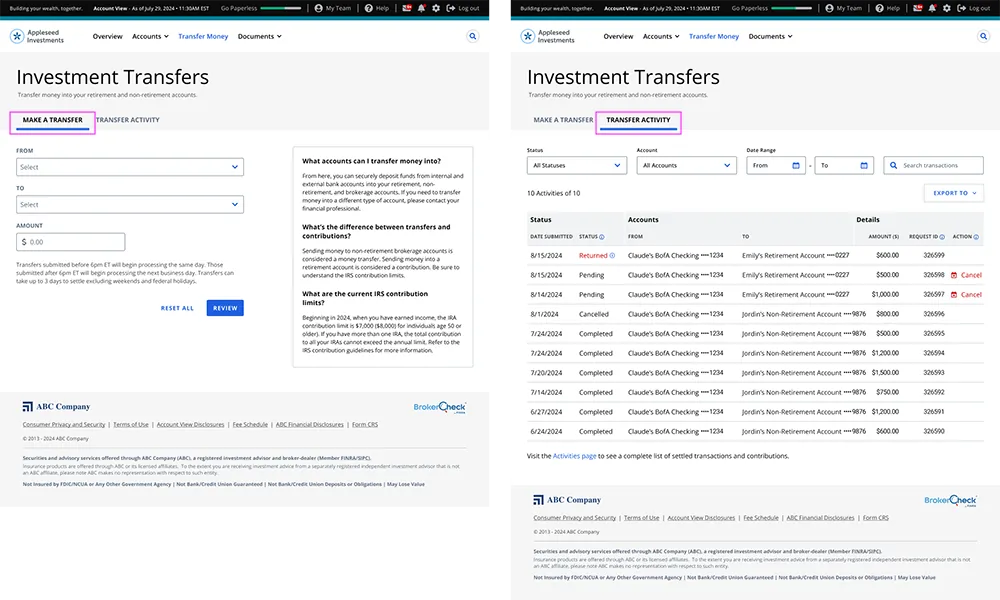This screenshot has height=600, width=1000.
Task: Click the info icon next to Returned status
Action: [x=612, y=256]
